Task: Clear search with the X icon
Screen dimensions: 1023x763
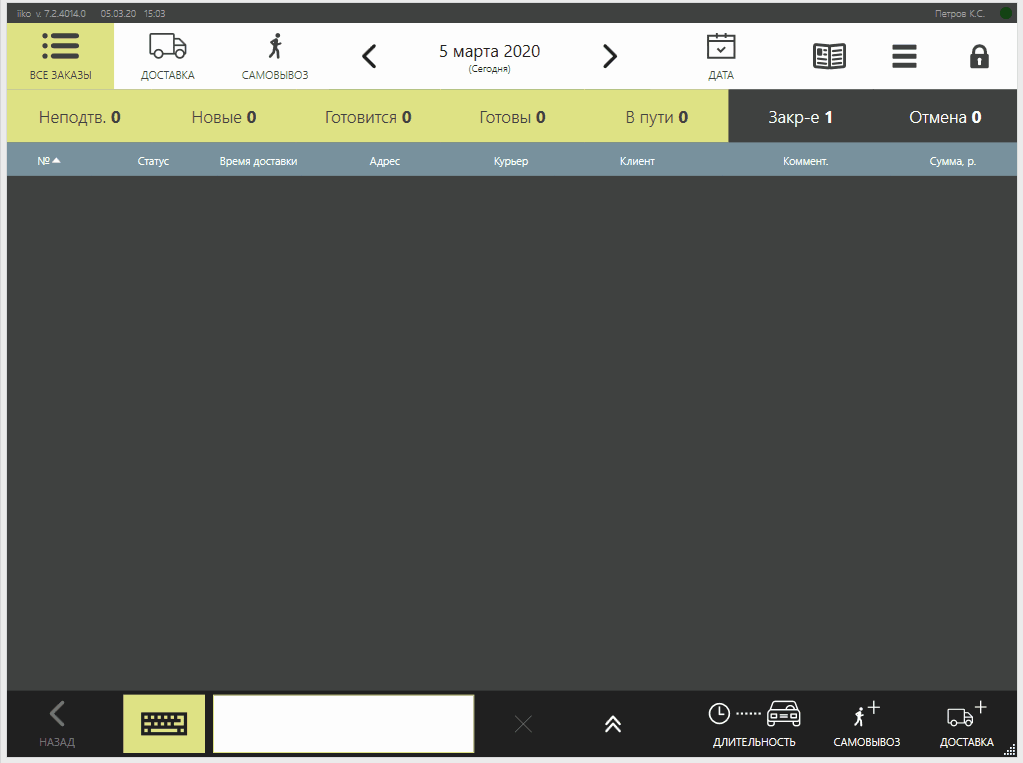Action: click(x=523, y=724)
